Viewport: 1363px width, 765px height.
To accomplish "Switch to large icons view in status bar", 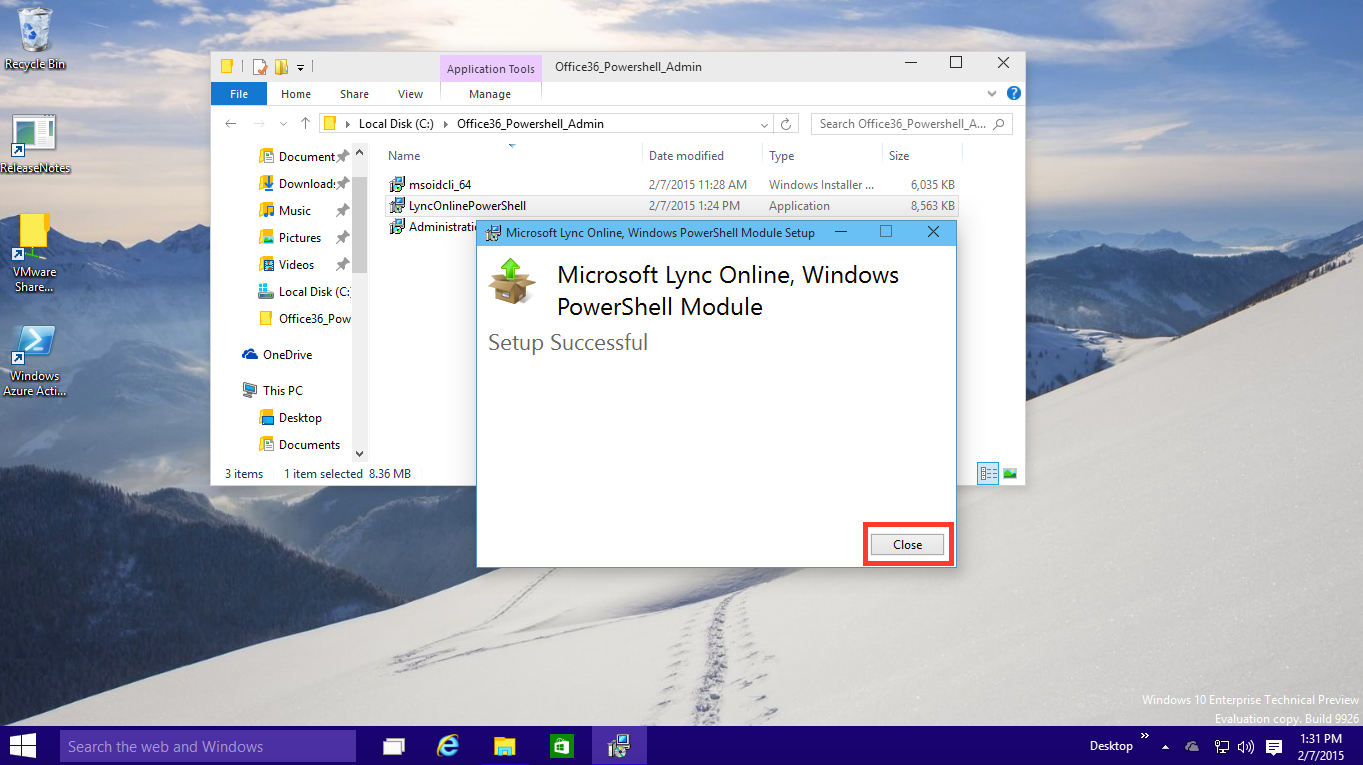I will point(1010,473).
